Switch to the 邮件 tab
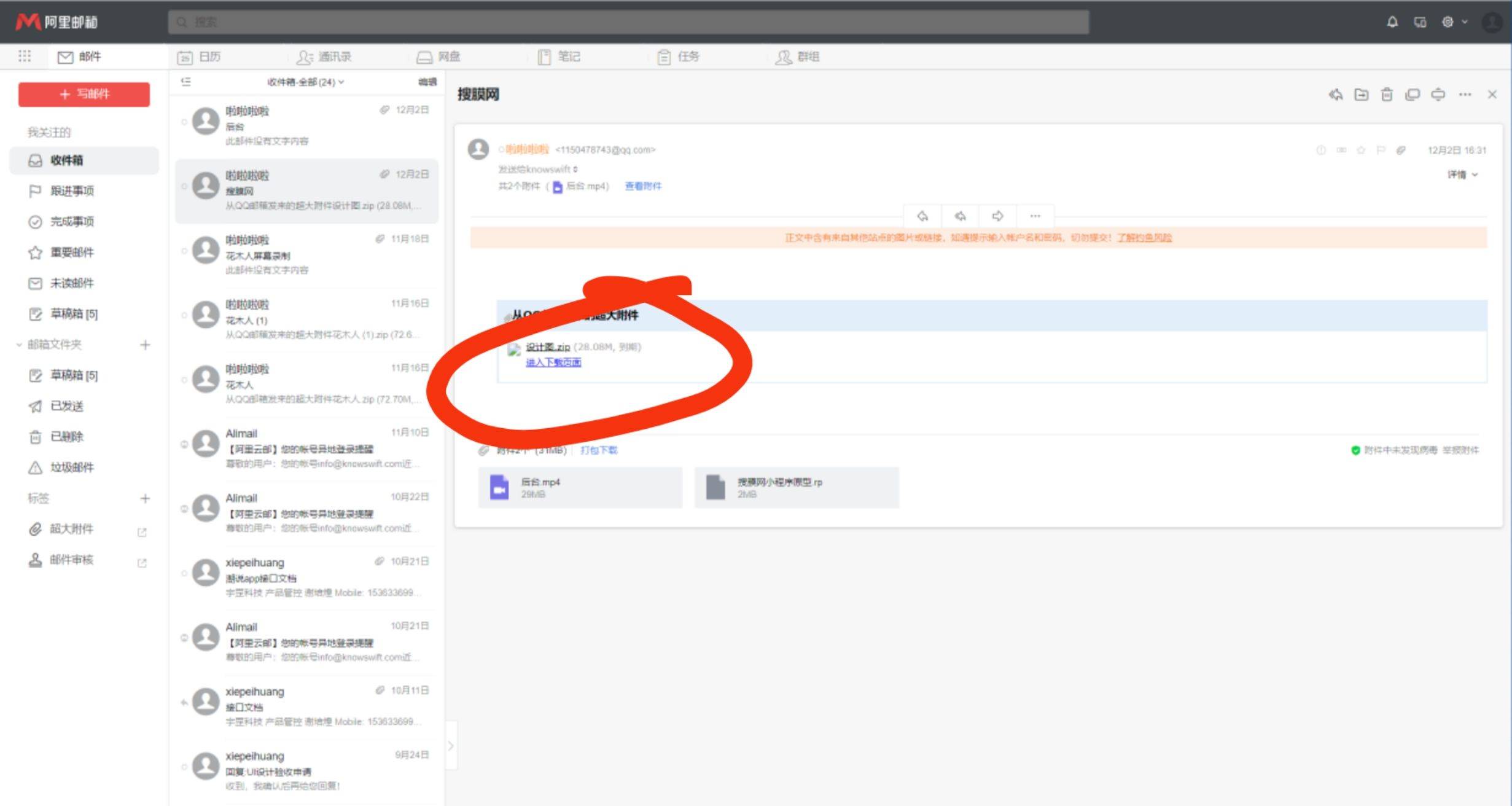 pos(79,57)
